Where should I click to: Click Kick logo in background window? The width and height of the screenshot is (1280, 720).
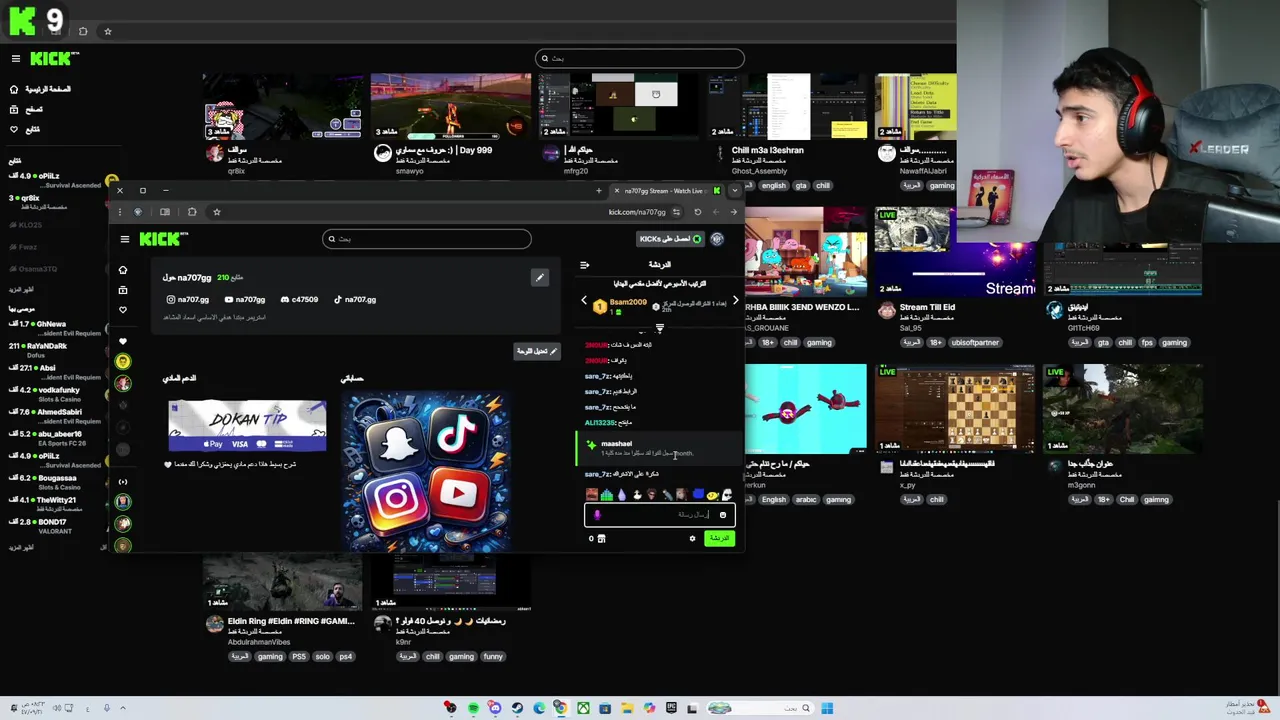coord(52,59)
